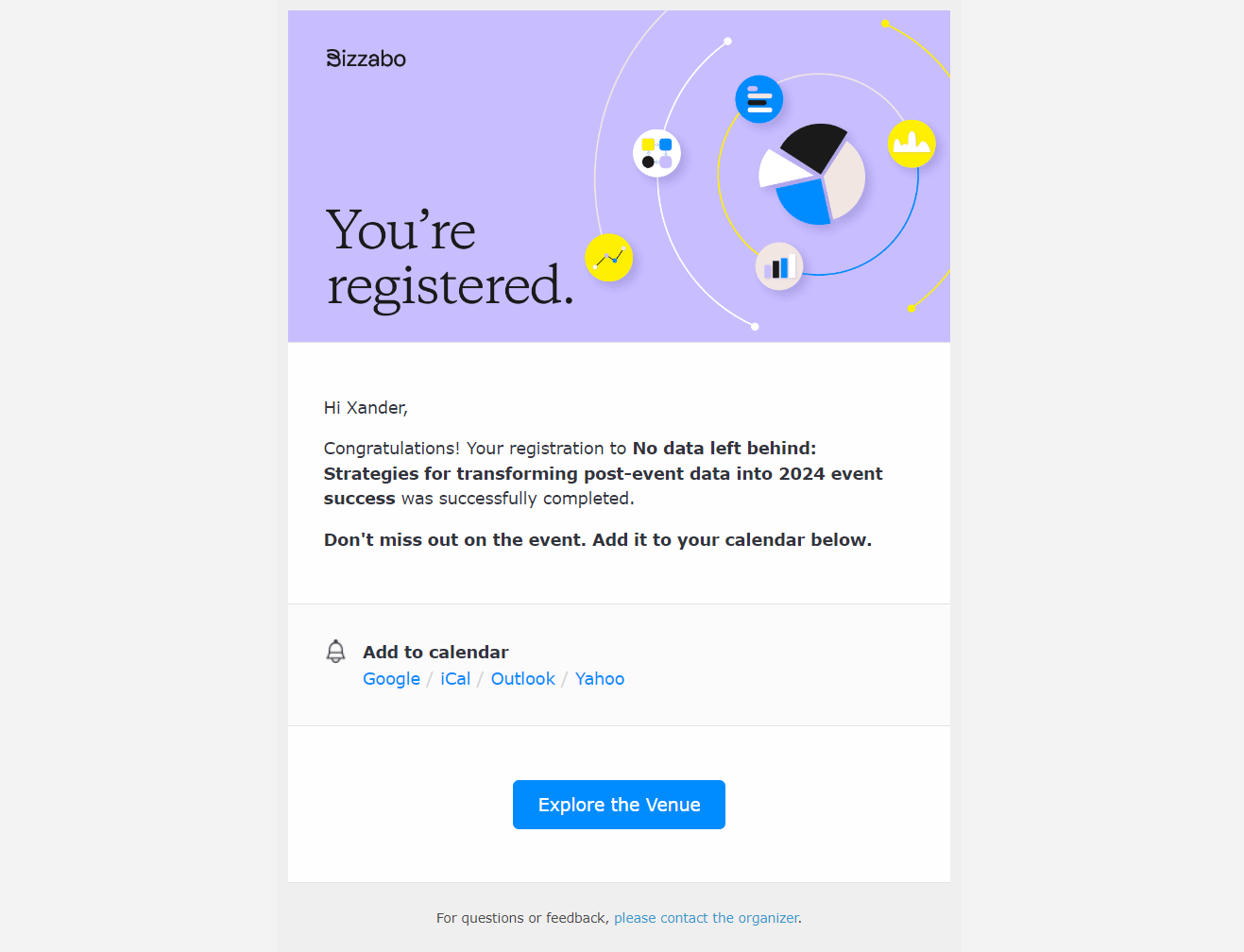Click the bell reminder icon
The image size is (1244, 952).
(336, 651)
